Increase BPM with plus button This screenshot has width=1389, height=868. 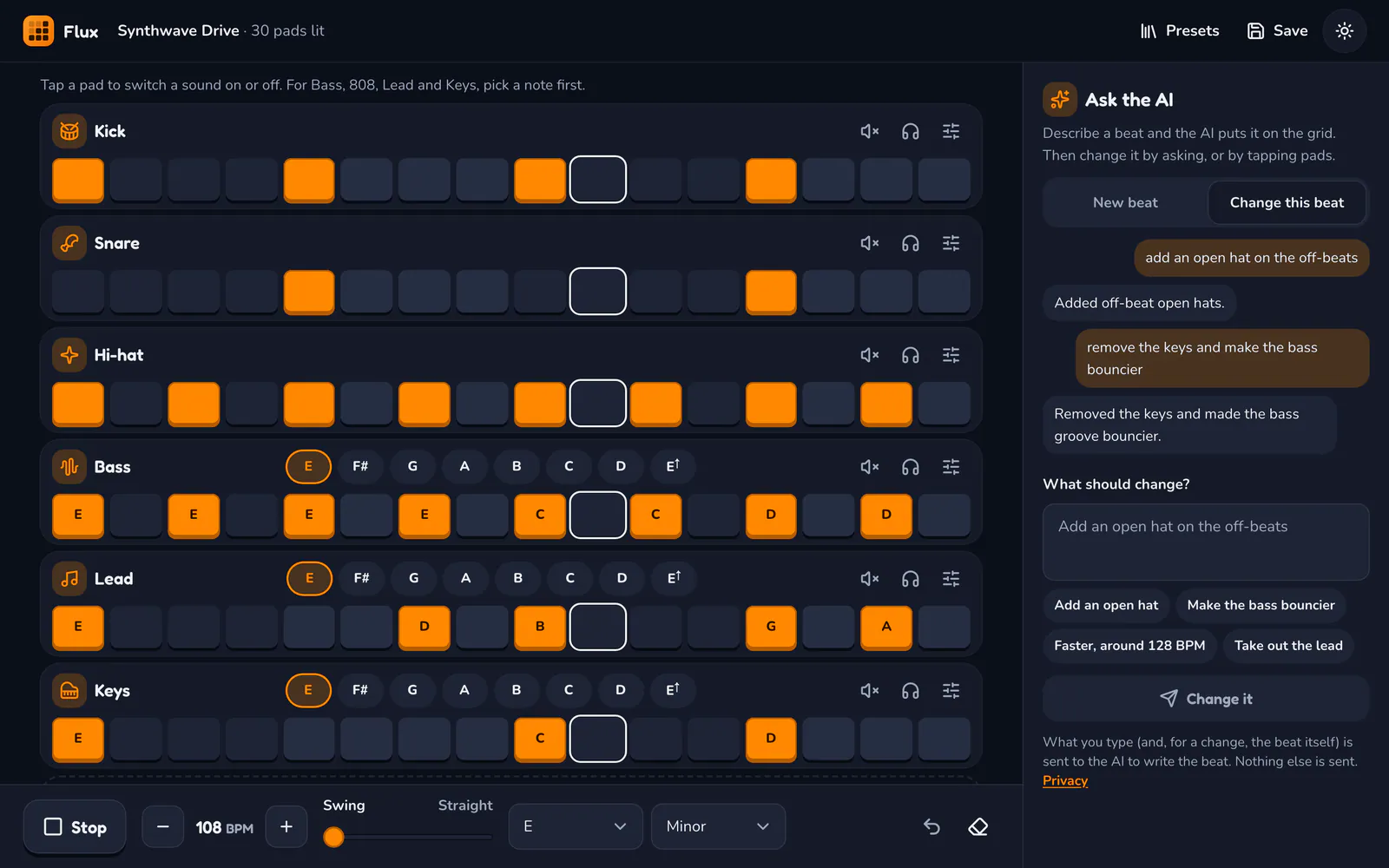point(286,826)
